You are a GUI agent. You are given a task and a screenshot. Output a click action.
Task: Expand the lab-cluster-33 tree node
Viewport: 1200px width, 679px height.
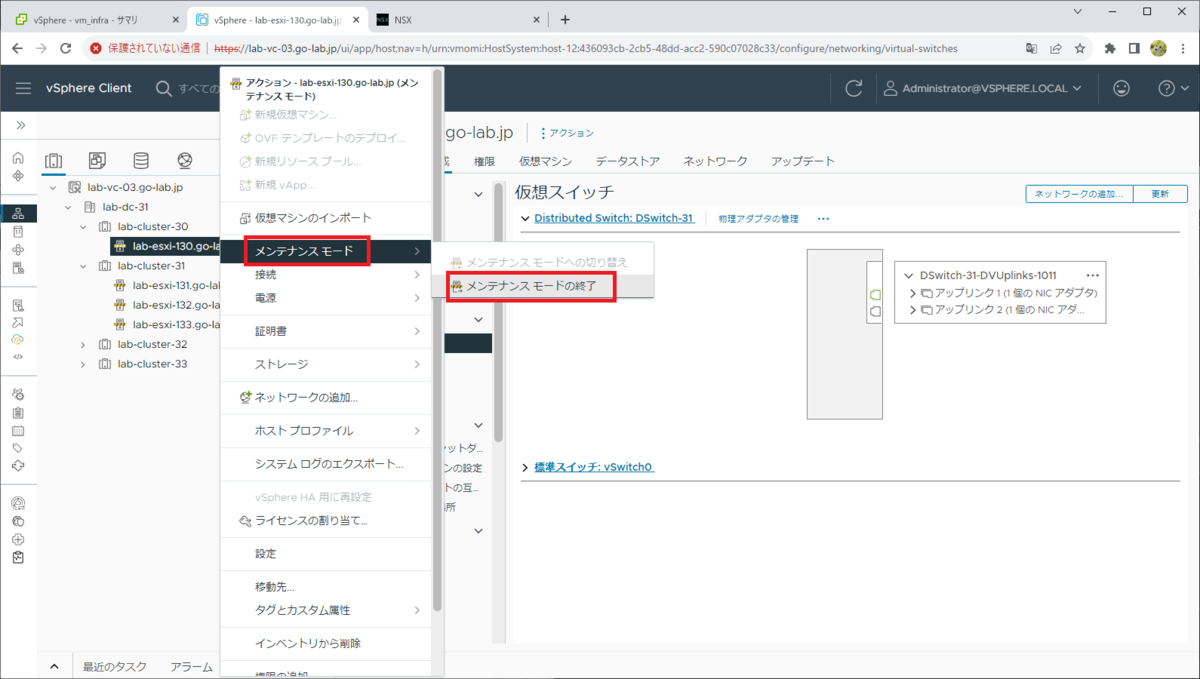(x=83, y=364)
